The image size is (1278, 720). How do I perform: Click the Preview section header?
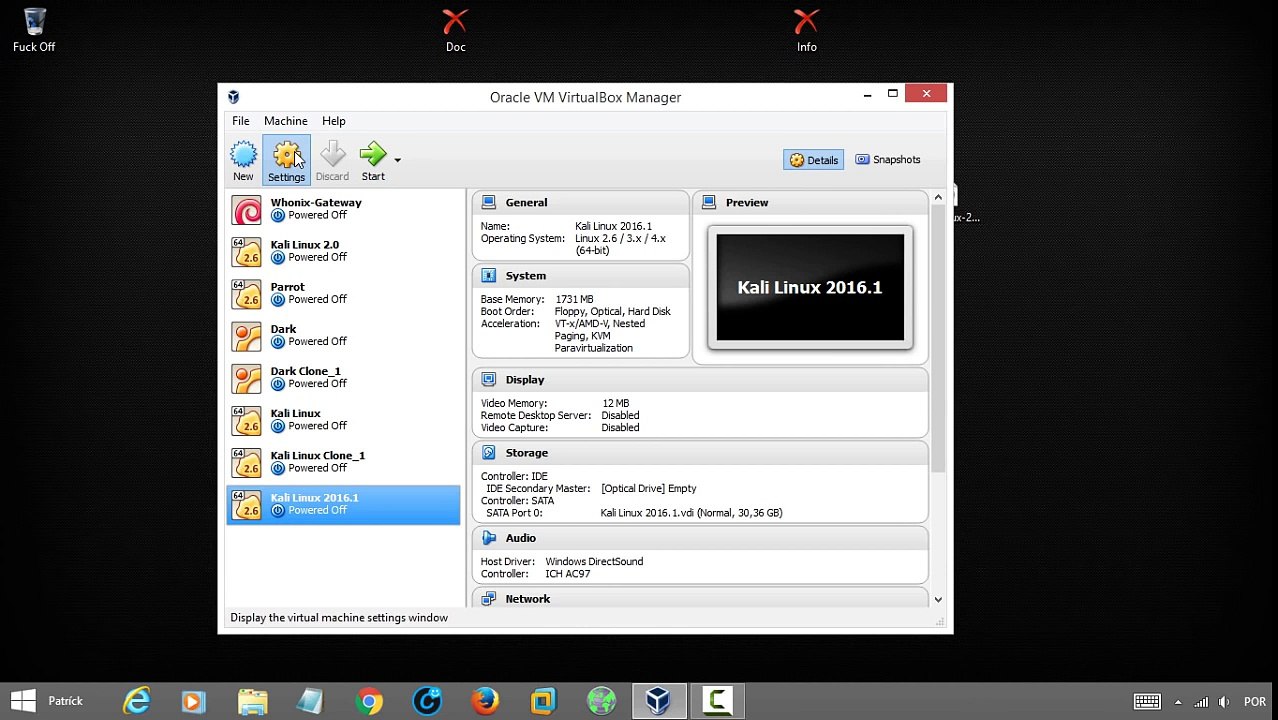pos(810,203)
